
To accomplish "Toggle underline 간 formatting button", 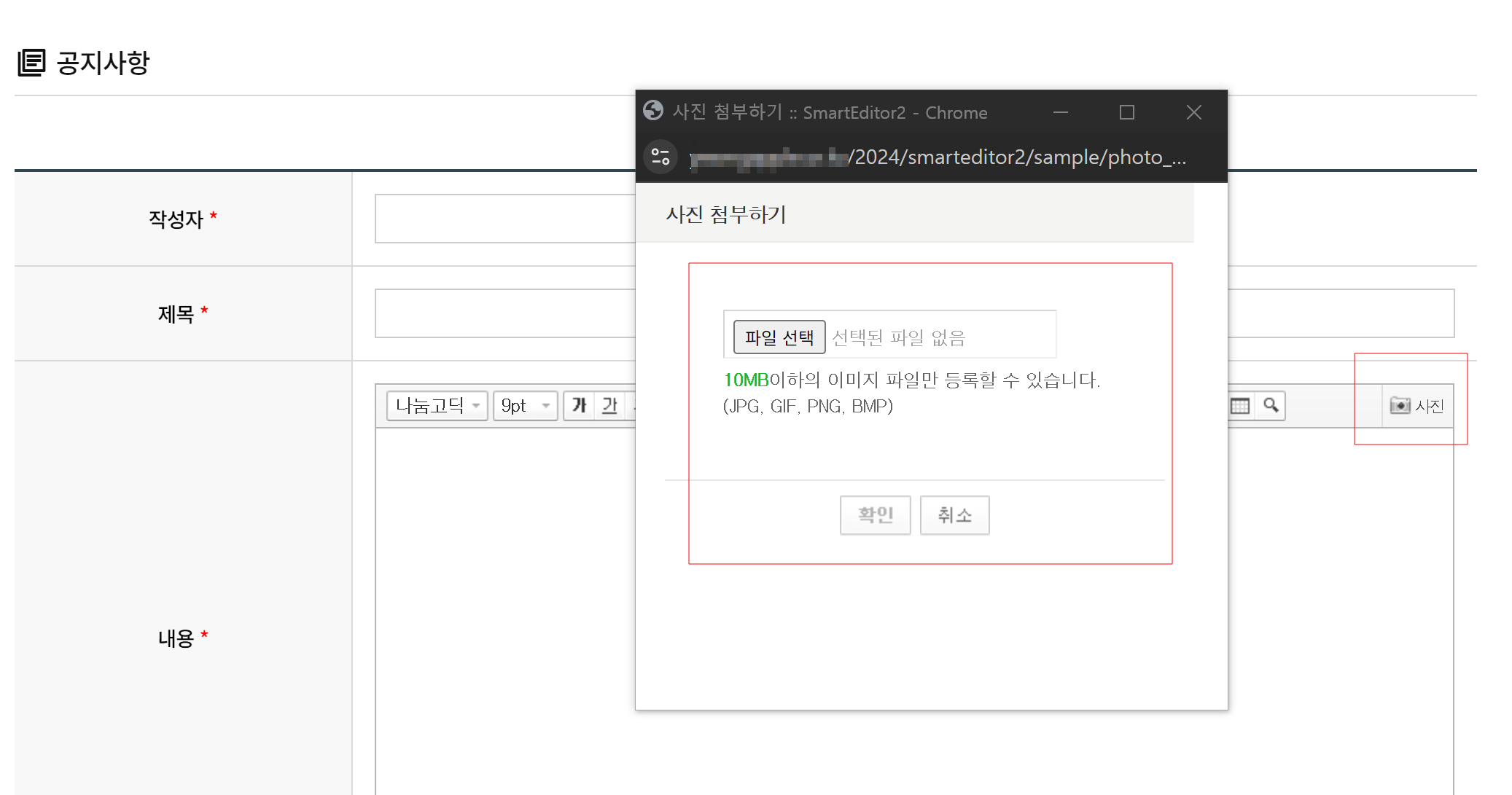I will (609, 405).
